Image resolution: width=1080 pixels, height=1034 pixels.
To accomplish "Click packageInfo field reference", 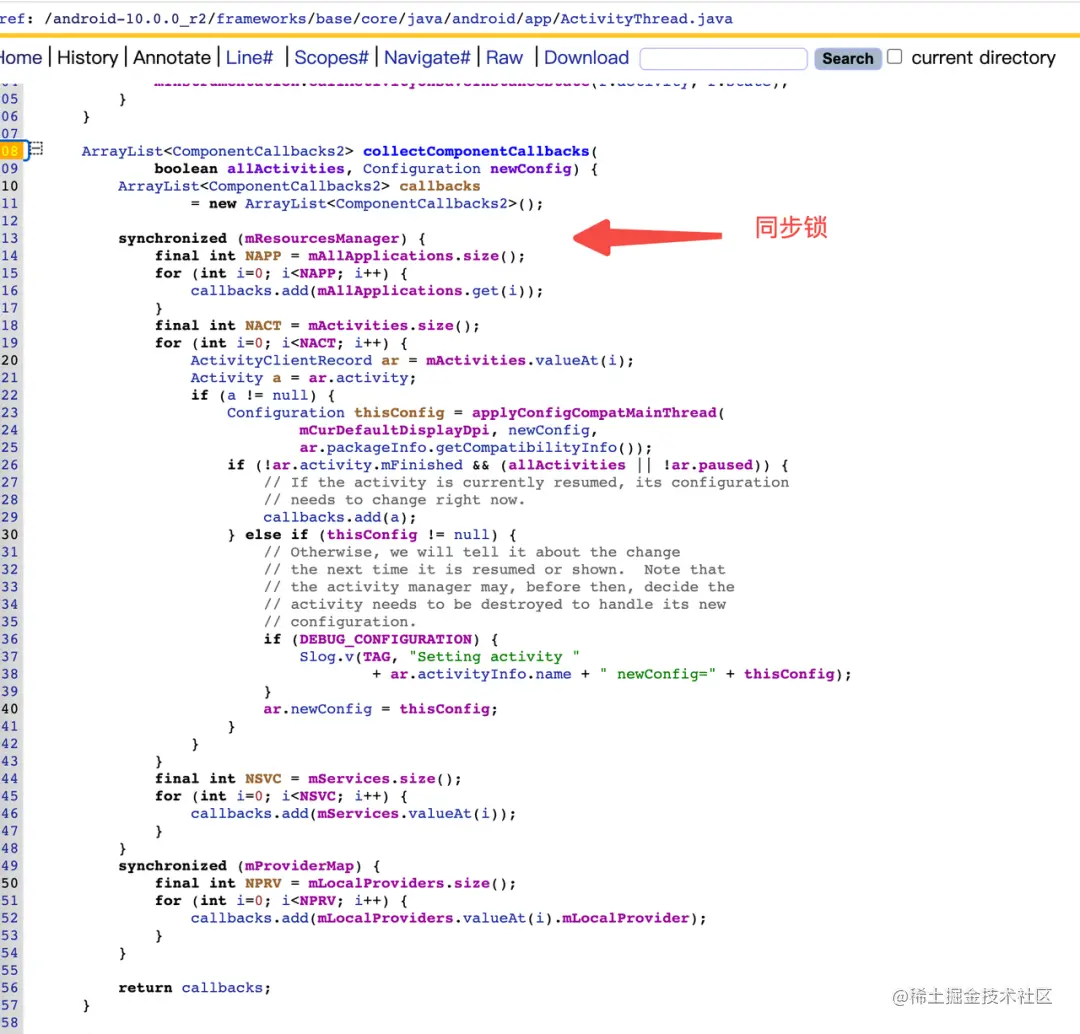I will click(376, 448).
